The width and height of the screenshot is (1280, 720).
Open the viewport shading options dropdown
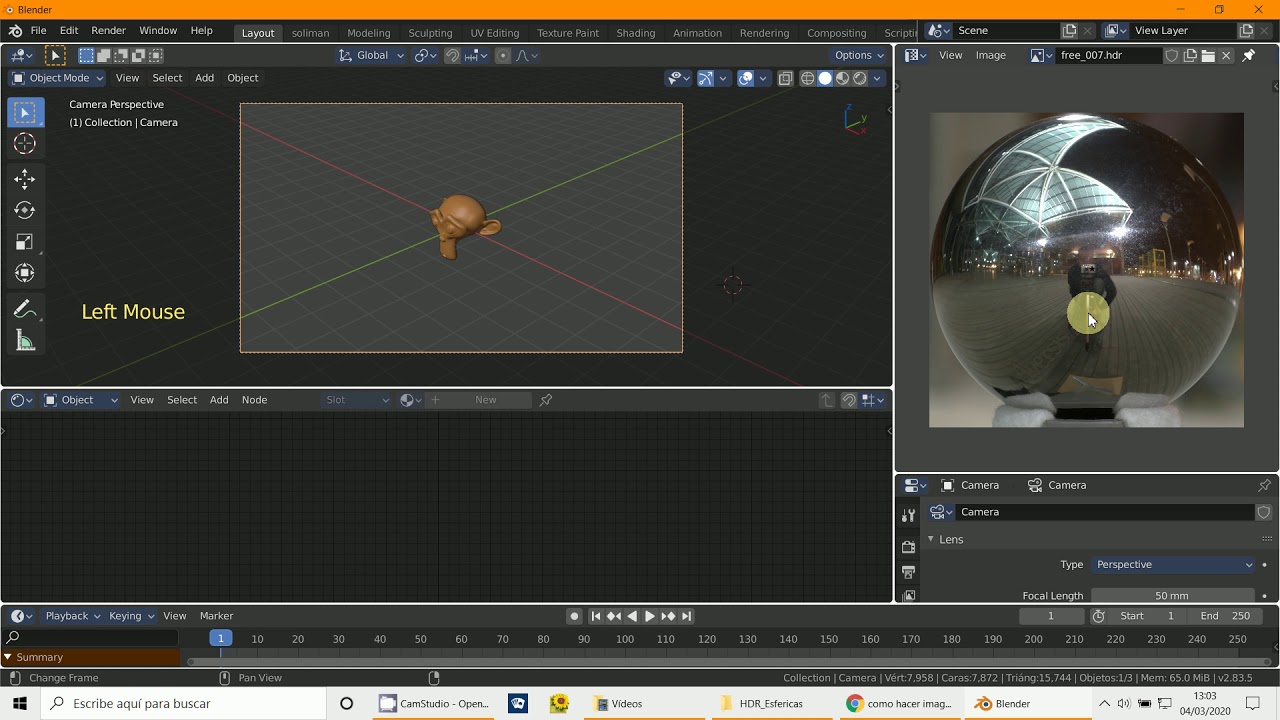877,78
